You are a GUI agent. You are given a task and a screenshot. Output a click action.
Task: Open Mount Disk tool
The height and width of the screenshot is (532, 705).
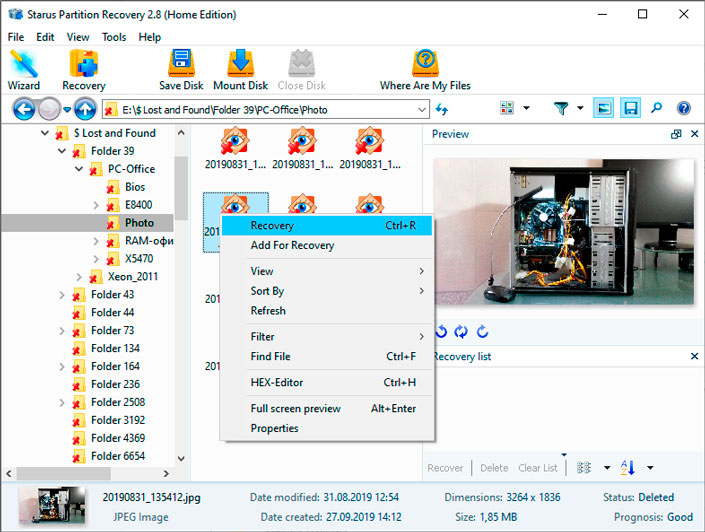pos(241,70)
